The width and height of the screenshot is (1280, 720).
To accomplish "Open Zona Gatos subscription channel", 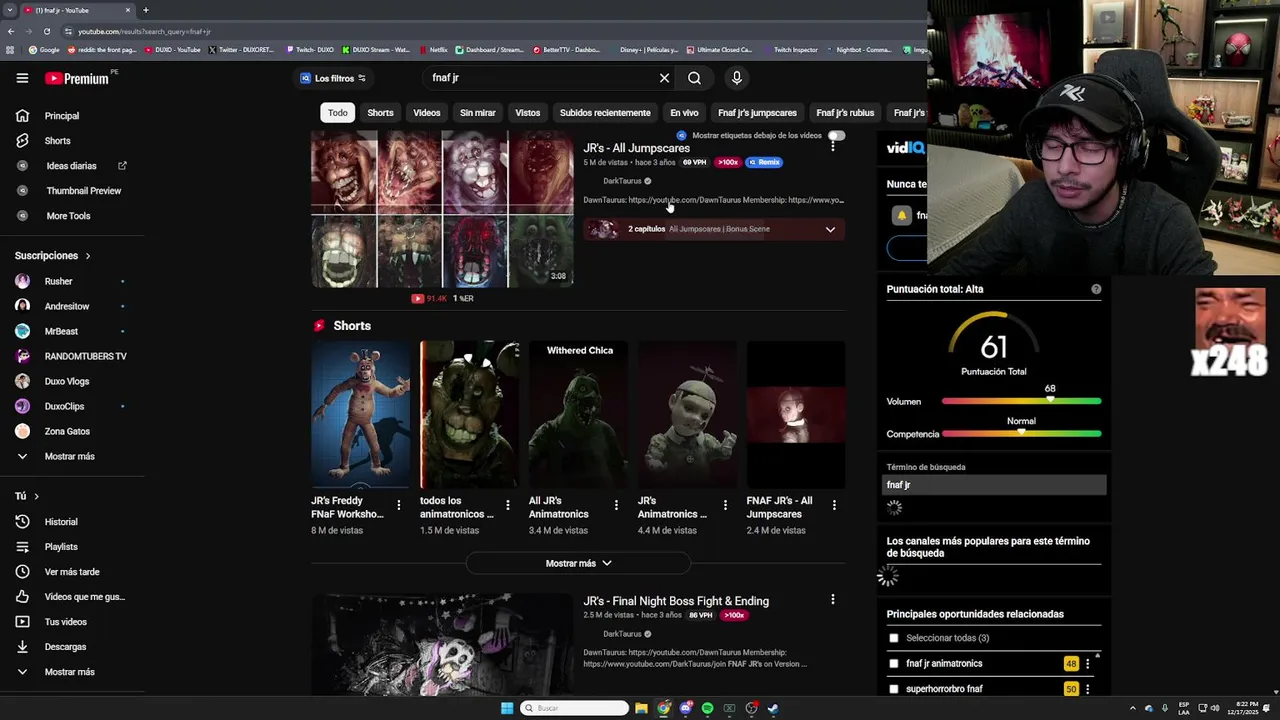I will point(68,431).
